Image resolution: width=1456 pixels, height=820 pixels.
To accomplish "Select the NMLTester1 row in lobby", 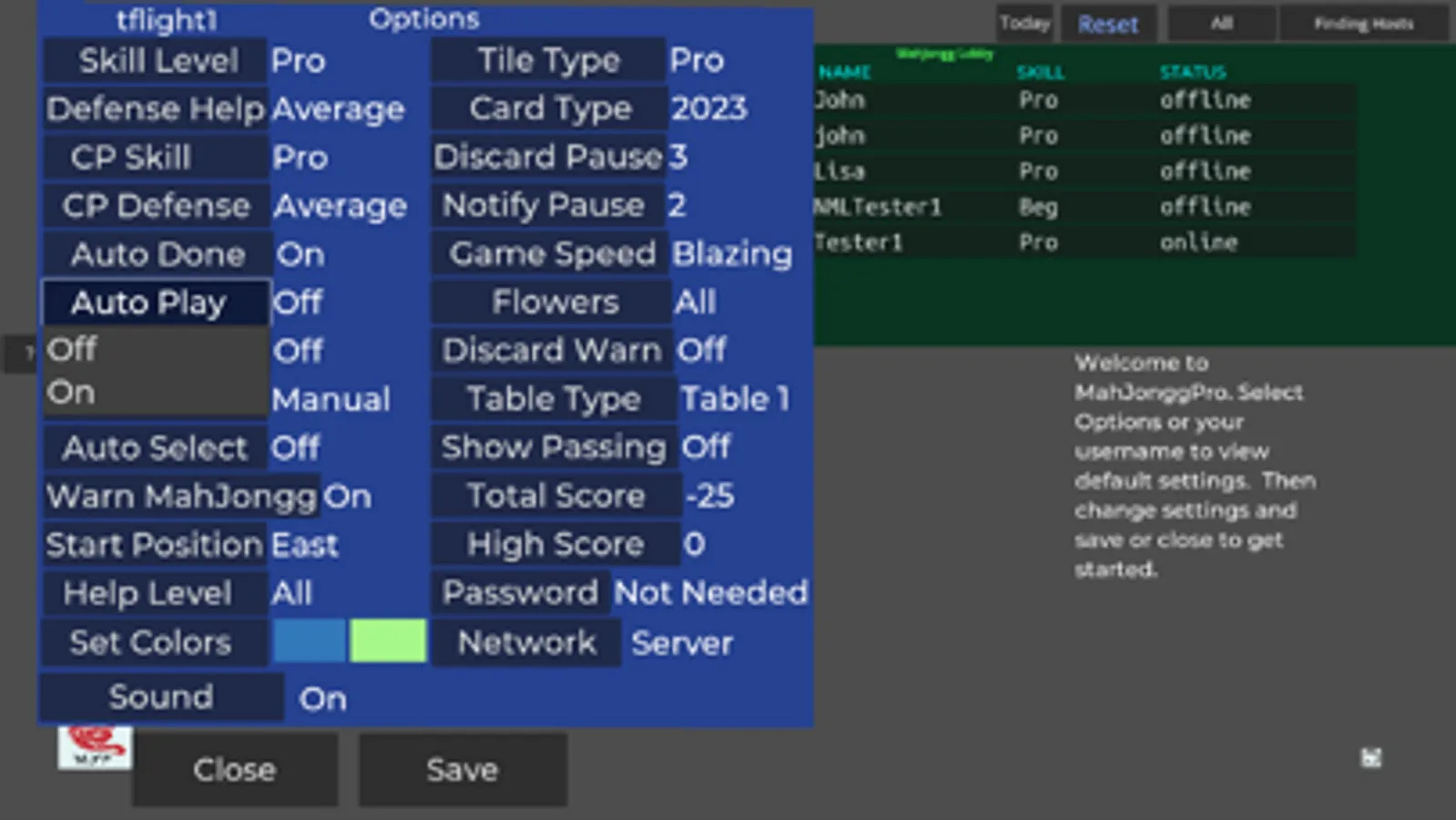I will 1084,206.
